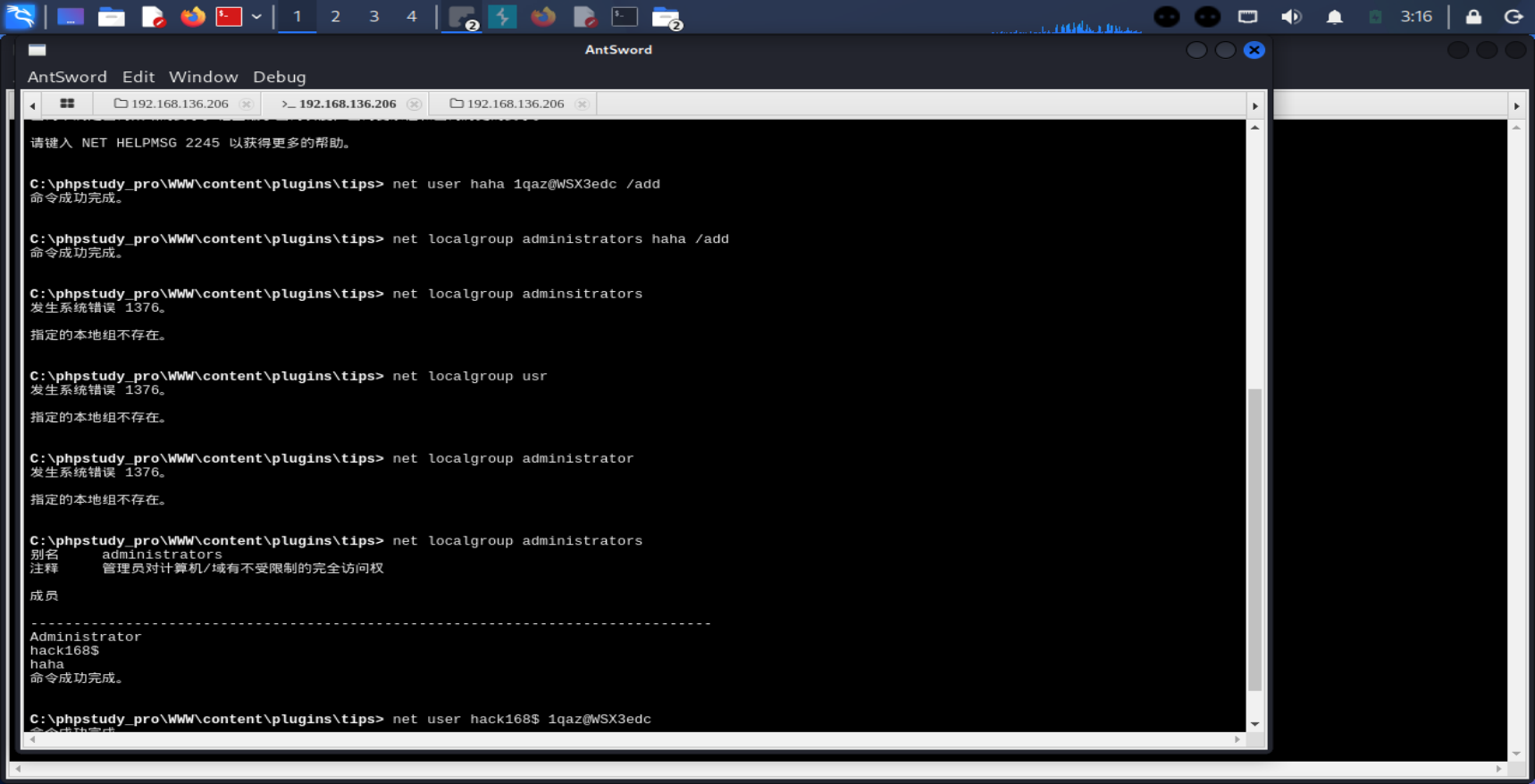Click the 3:16 clock
Screen dimensions: 1535x784
(x=1416, y=16)
